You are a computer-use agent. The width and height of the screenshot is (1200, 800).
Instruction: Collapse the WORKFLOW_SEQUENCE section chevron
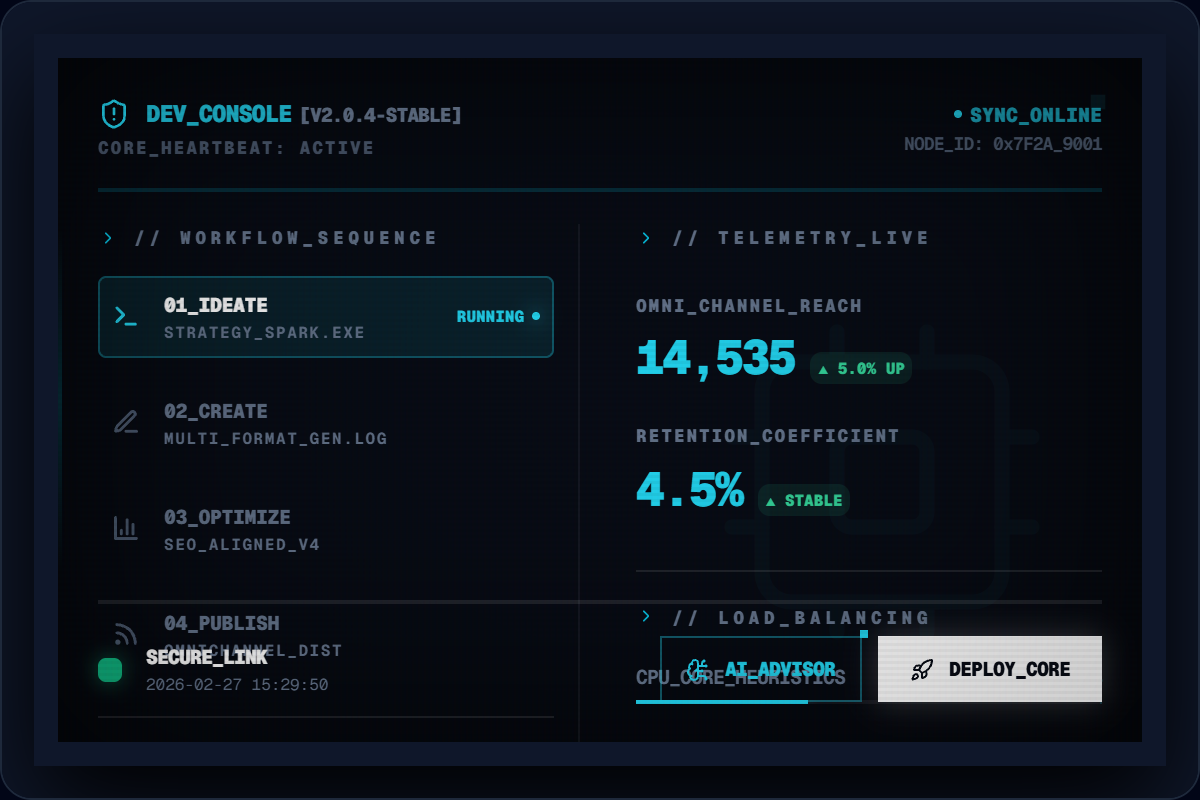pos(108,238)
